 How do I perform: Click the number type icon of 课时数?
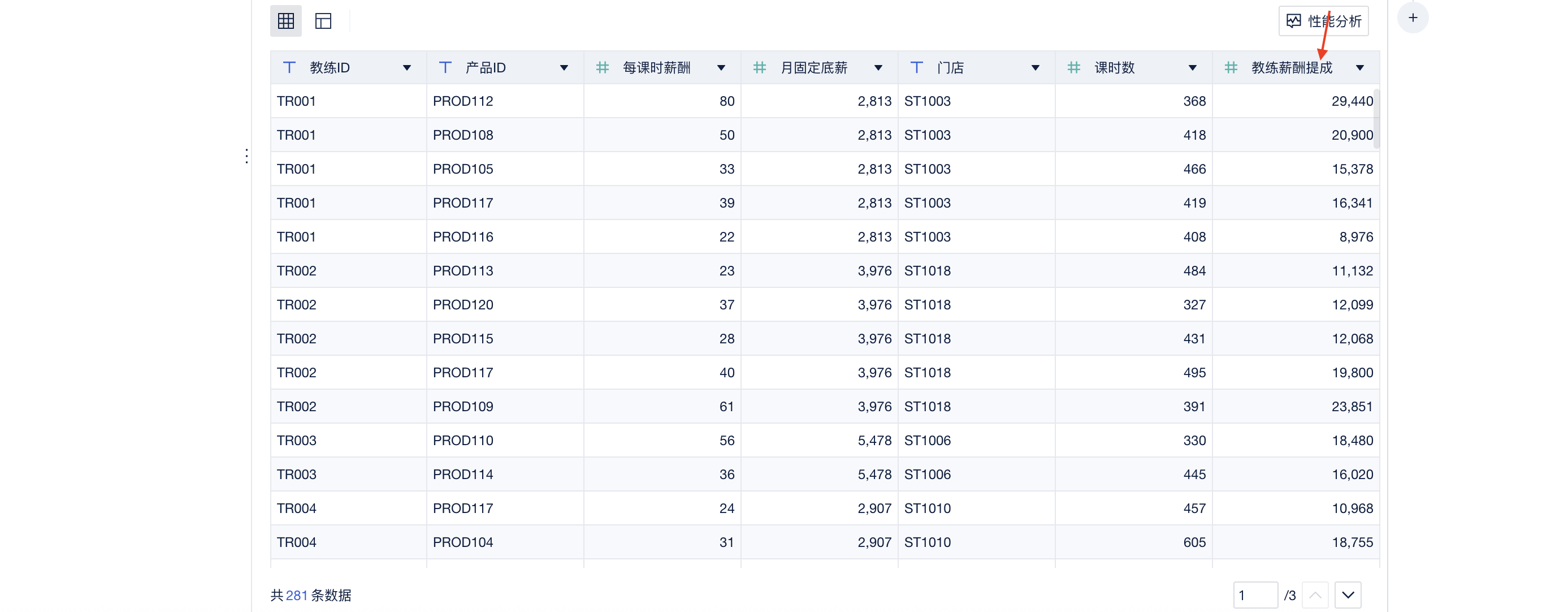tap(1074, 68)
